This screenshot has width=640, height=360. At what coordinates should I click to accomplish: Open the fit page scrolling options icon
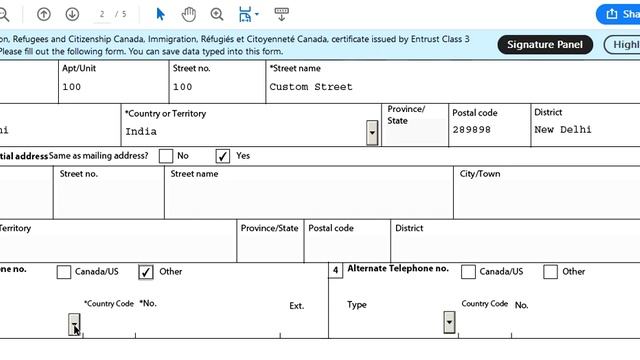point(245,14)
